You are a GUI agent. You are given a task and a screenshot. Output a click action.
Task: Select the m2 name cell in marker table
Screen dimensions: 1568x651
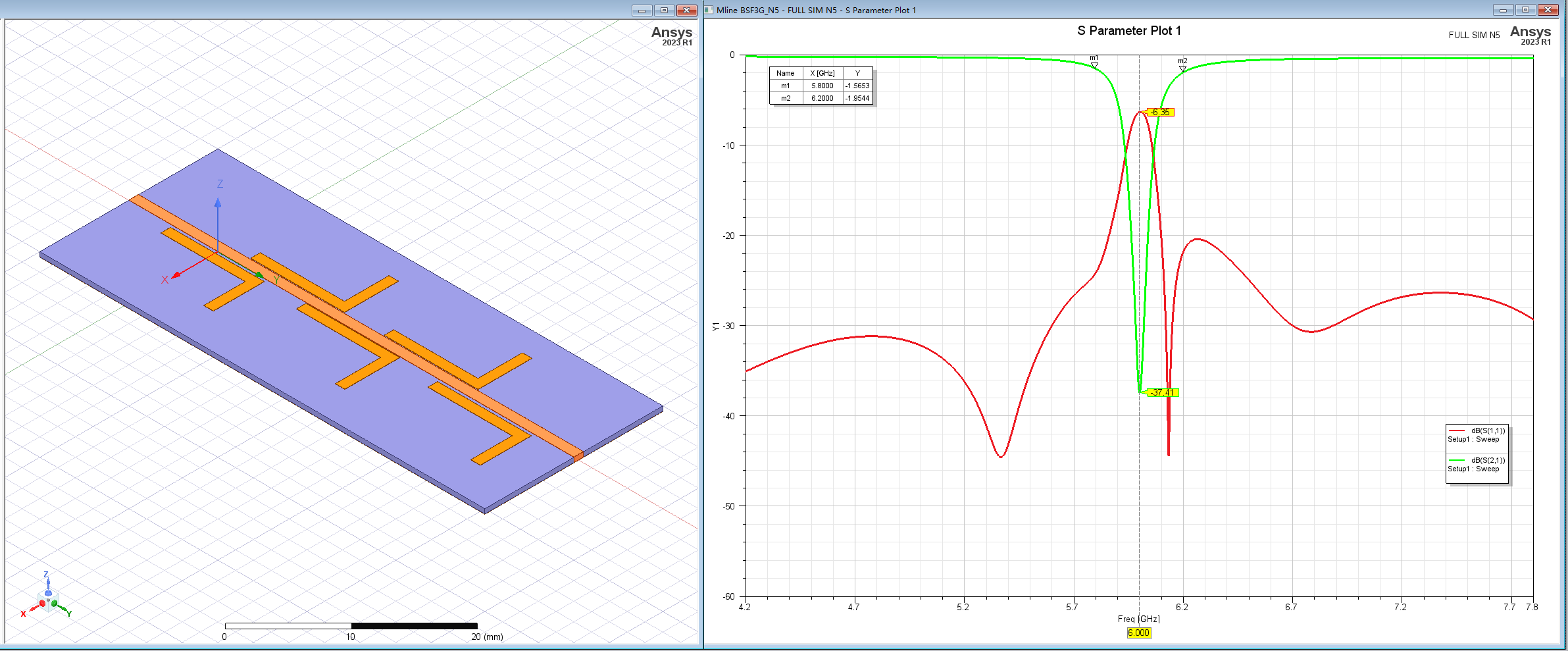786,98
